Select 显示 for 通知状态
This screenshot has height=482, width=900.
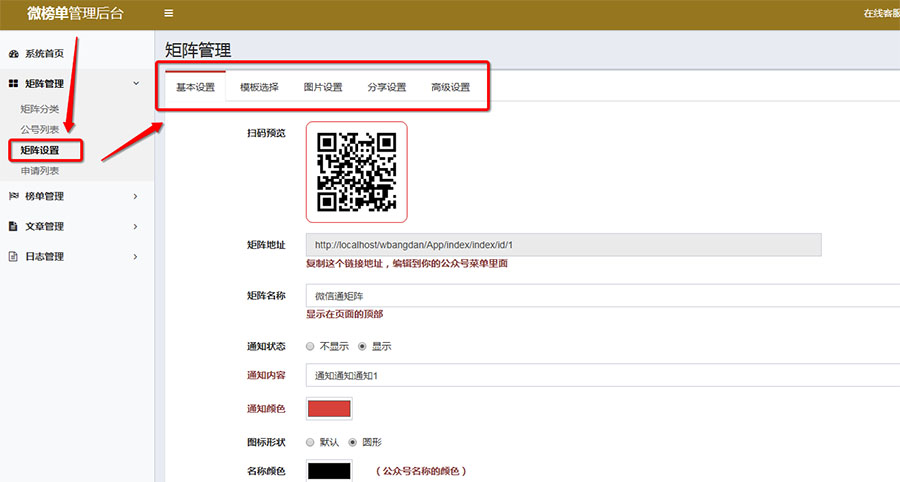point(362,347)
